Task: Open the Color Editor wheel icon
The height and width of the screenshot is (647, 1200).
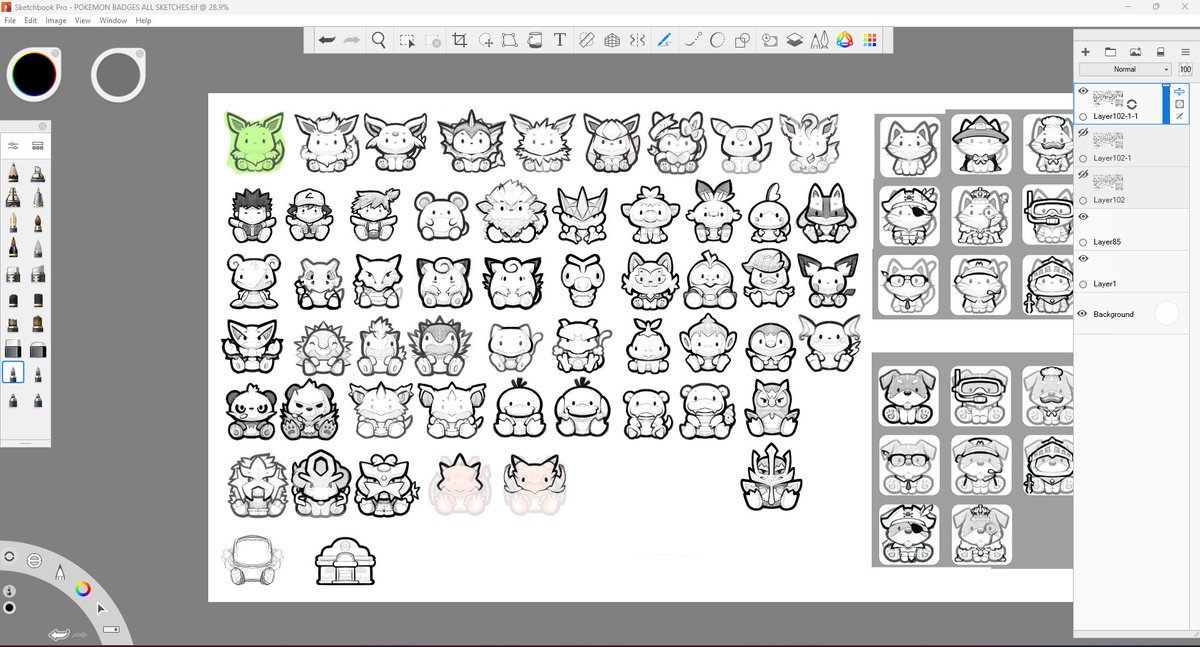Action: coord(845,40)
